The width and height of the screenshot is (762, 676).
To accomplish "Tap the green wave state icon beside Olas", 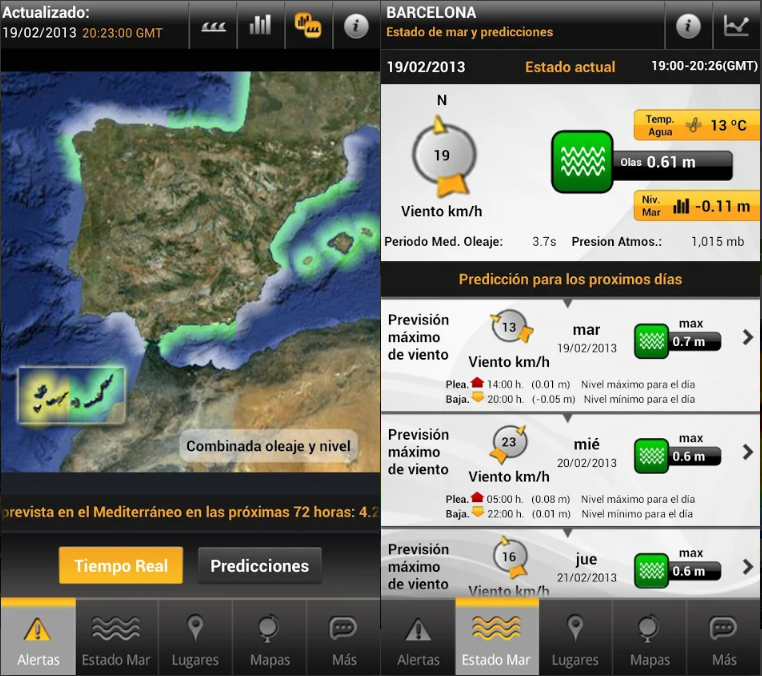I will pos(582,162).
